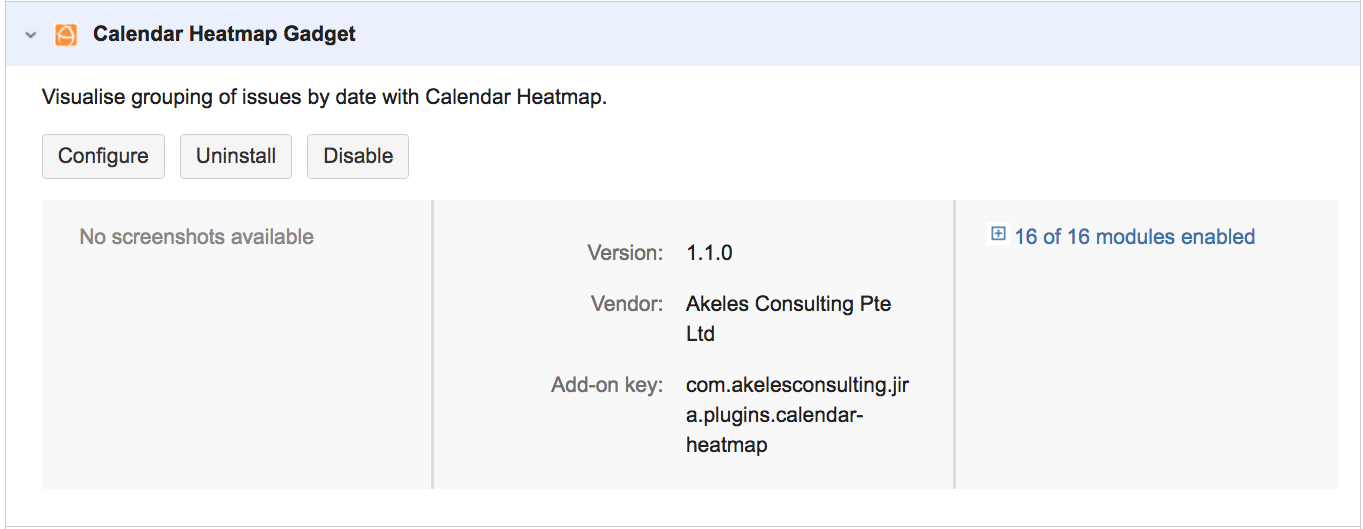Click the Add-on key label

point(606,385)
